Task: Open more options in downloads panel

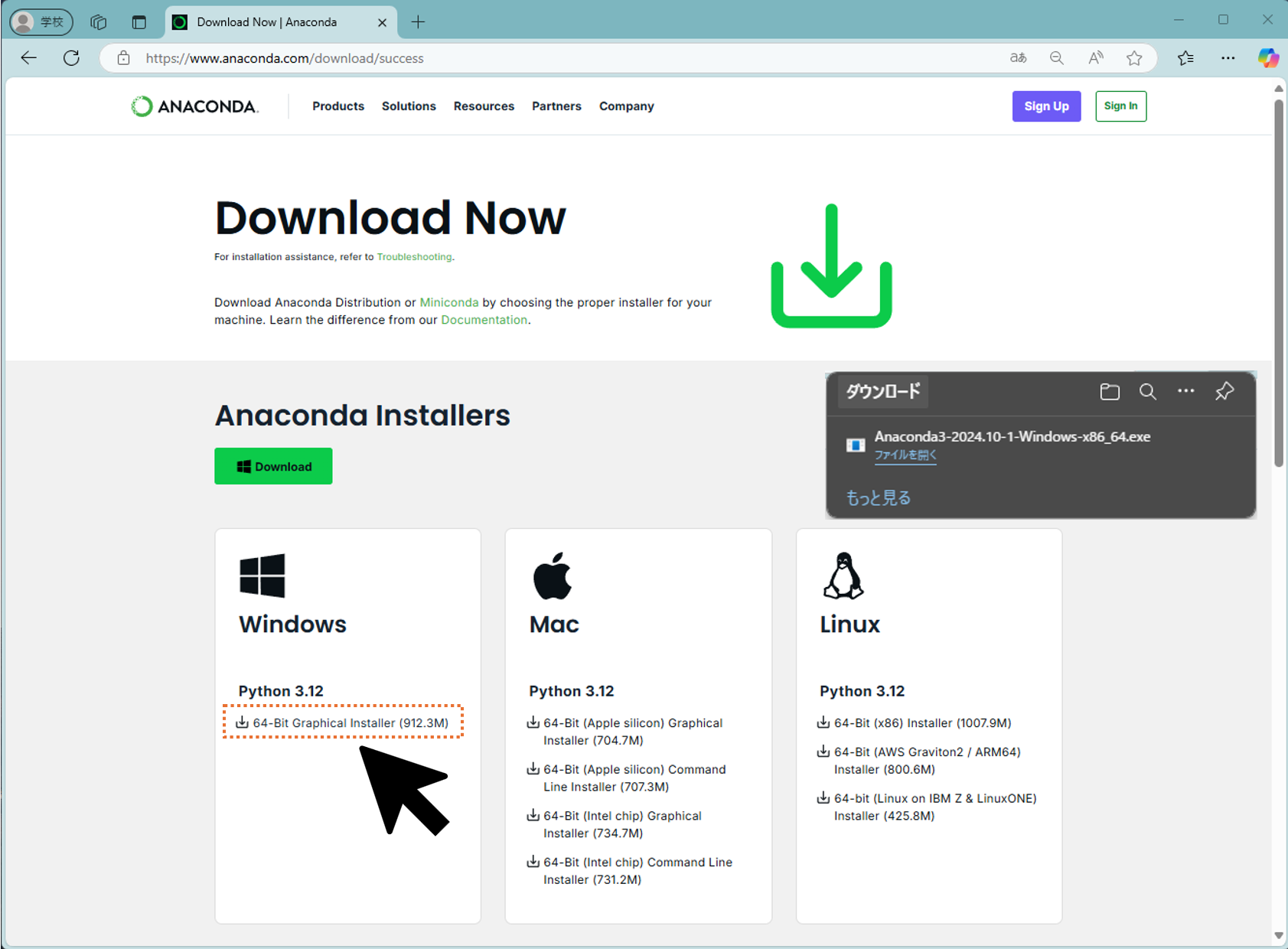Action: click(x=1185, y=391)
